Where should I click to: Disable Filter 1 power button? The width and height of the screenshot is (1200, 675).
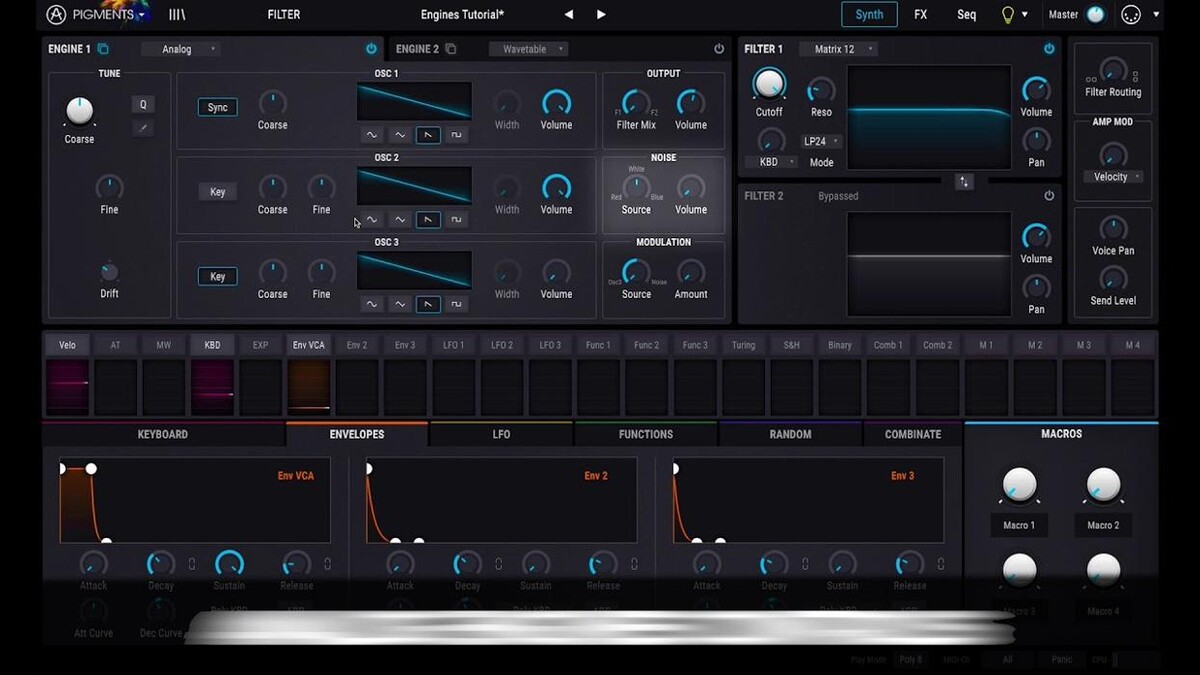pyautogui.click(x=1049, y=49)
